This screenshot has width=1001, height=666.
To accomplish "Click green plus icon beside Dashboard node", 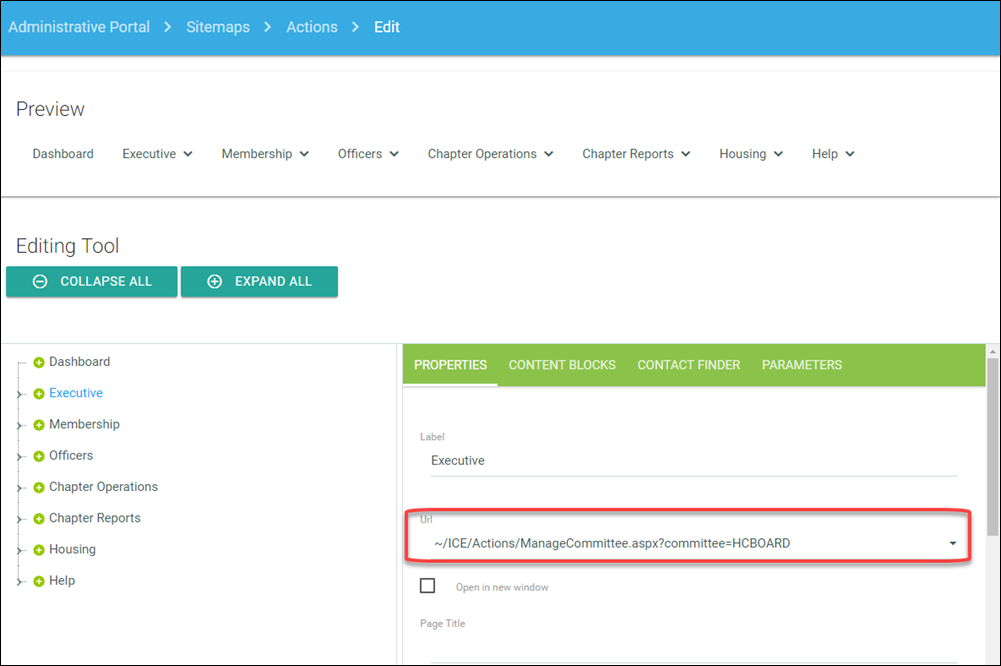I will pyautogui.click(x=39, y=362).
